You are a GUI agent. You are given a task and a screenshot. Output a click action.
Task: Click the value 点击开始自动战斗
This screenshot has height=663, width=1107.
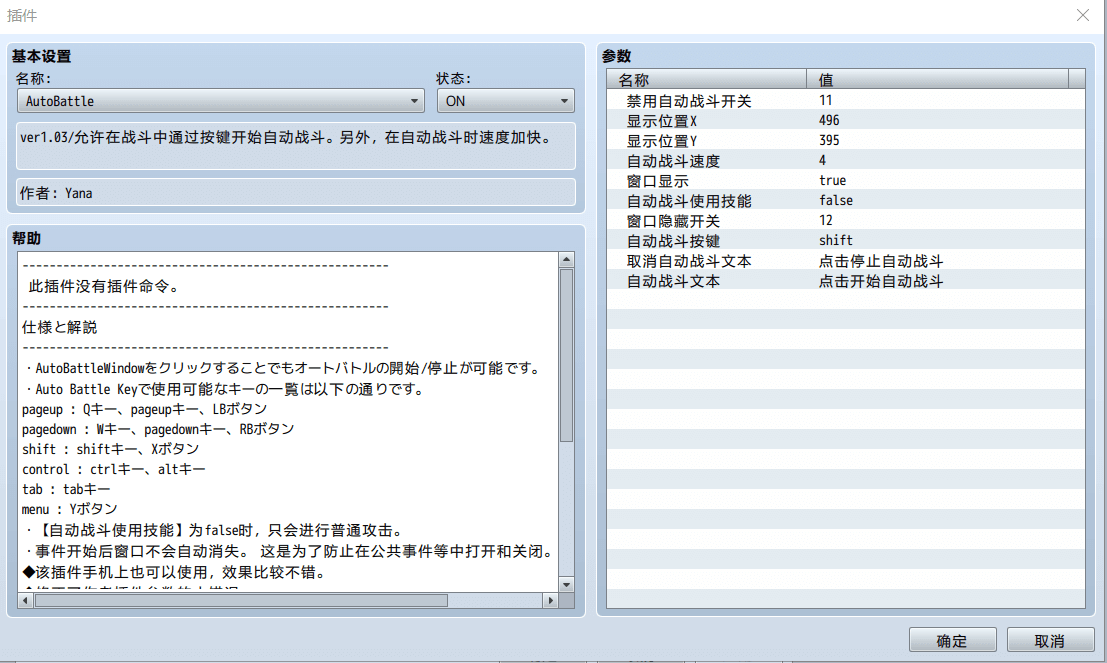[880, 281]
